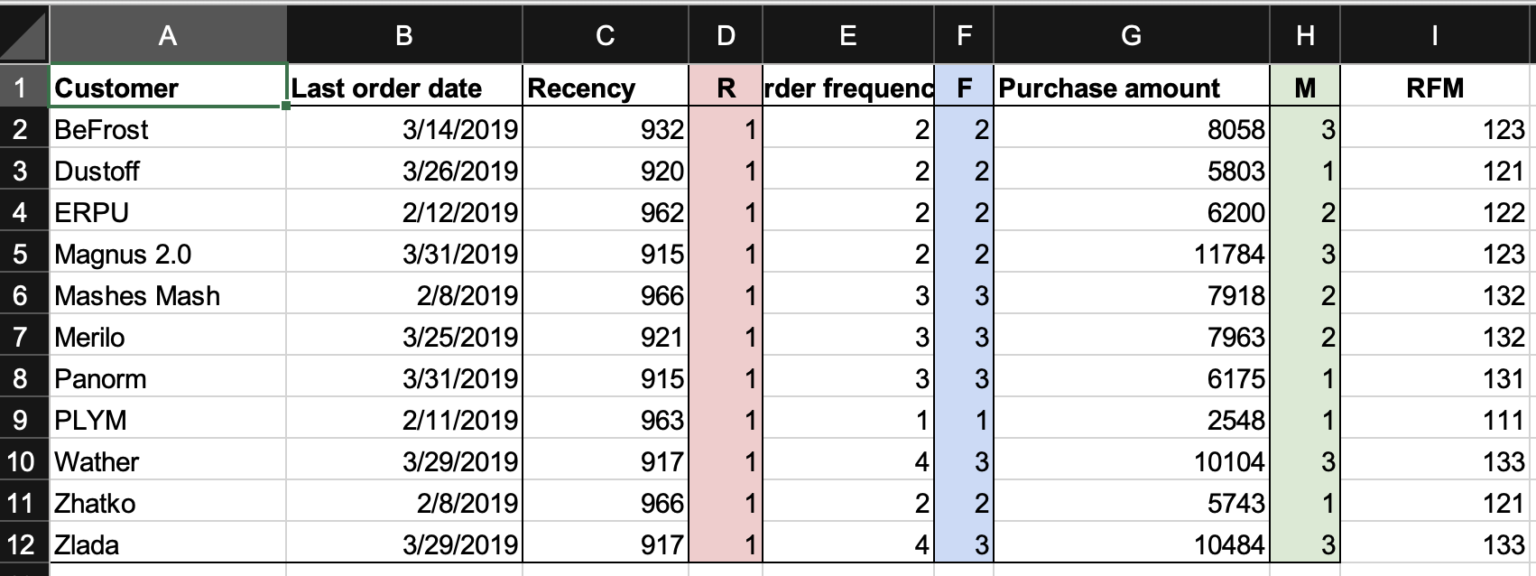1536x576 pixels.
Task: Select column header A
Action: [x=167, y=35]
